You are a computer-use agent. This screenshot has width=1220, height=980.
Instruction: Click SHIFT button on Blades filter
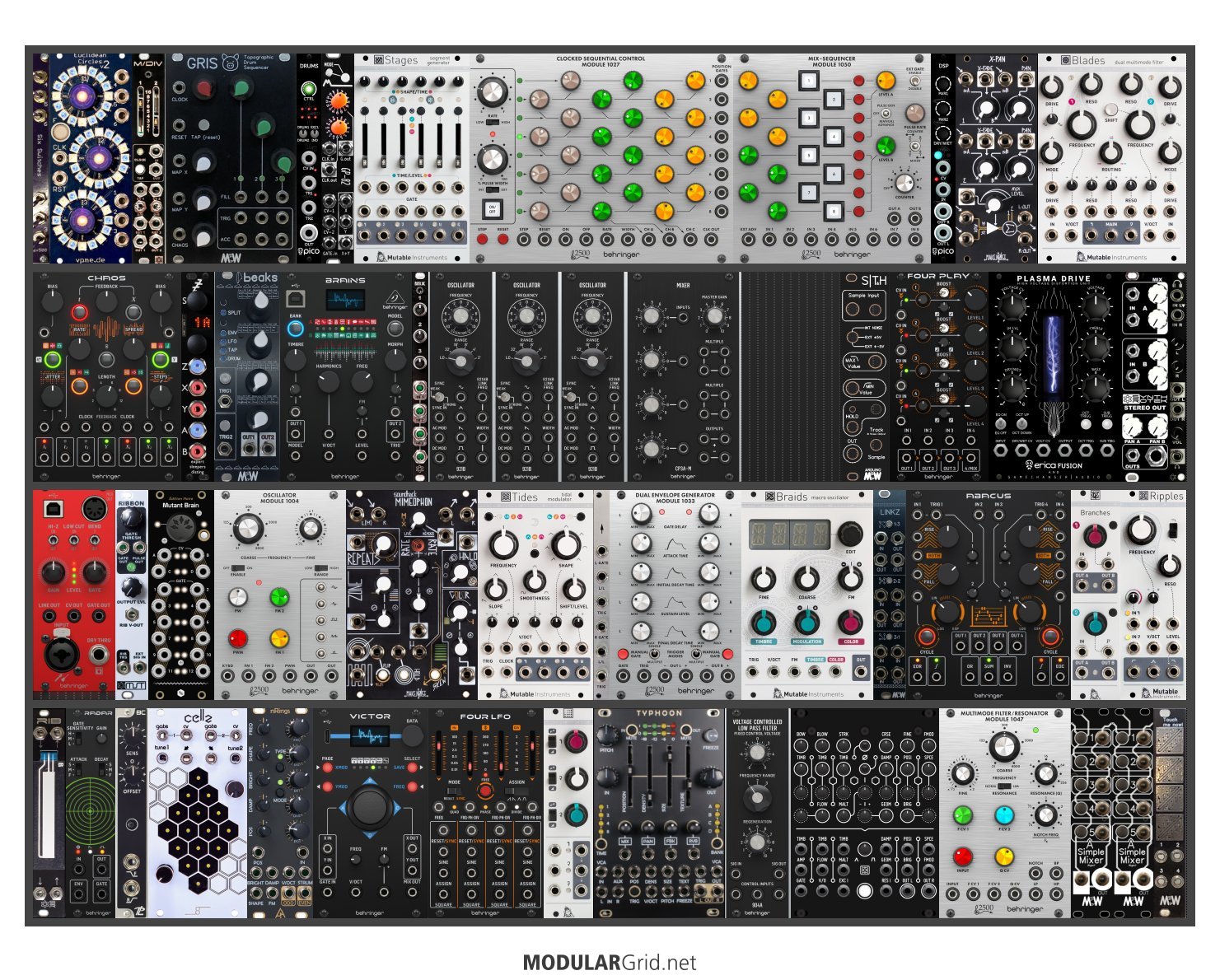coord(1111,109)
